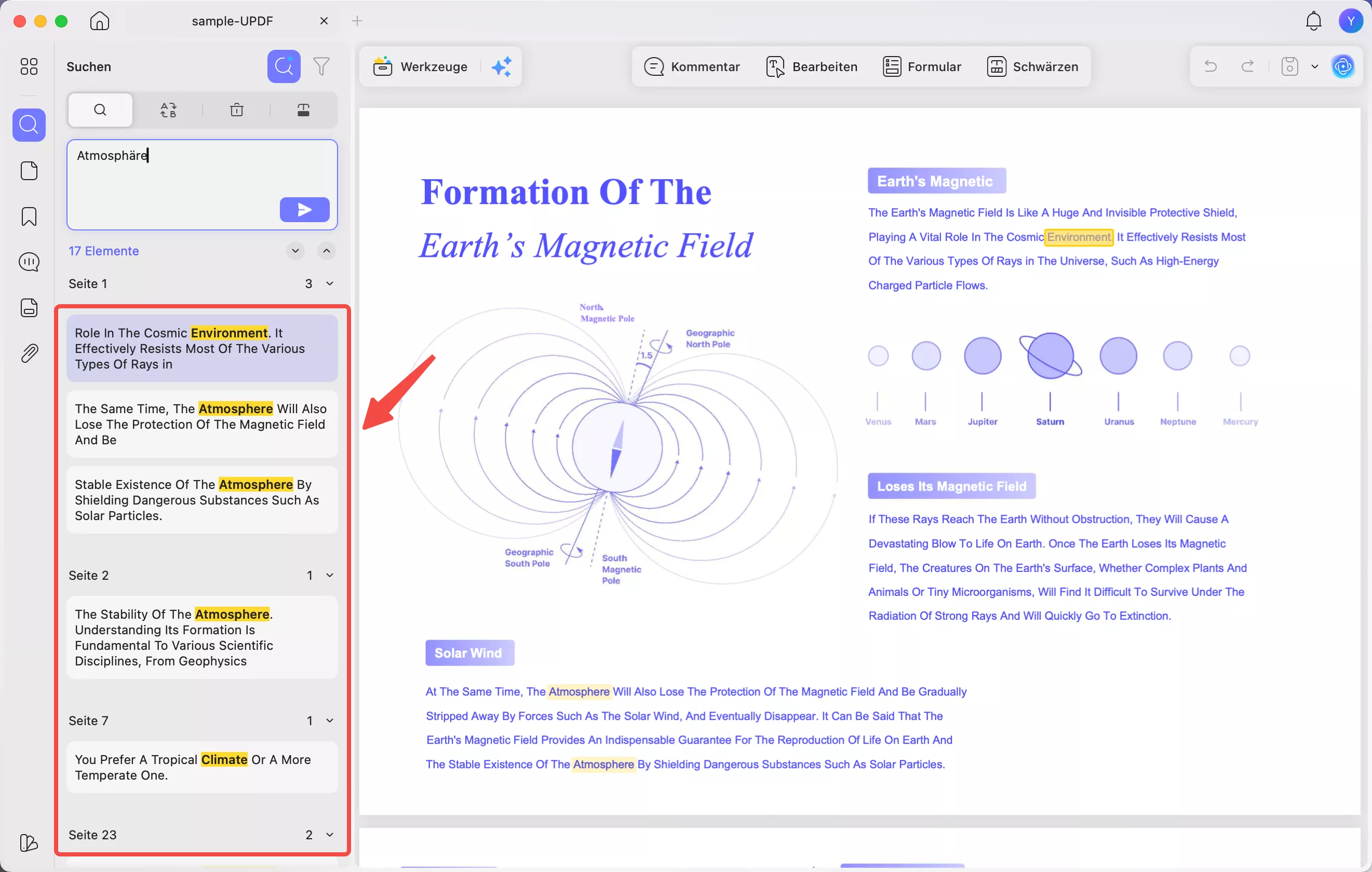Click the filter funnel icon in search panel
The height and width of the screenshot is (872, 1372).
tap(321, 66)
